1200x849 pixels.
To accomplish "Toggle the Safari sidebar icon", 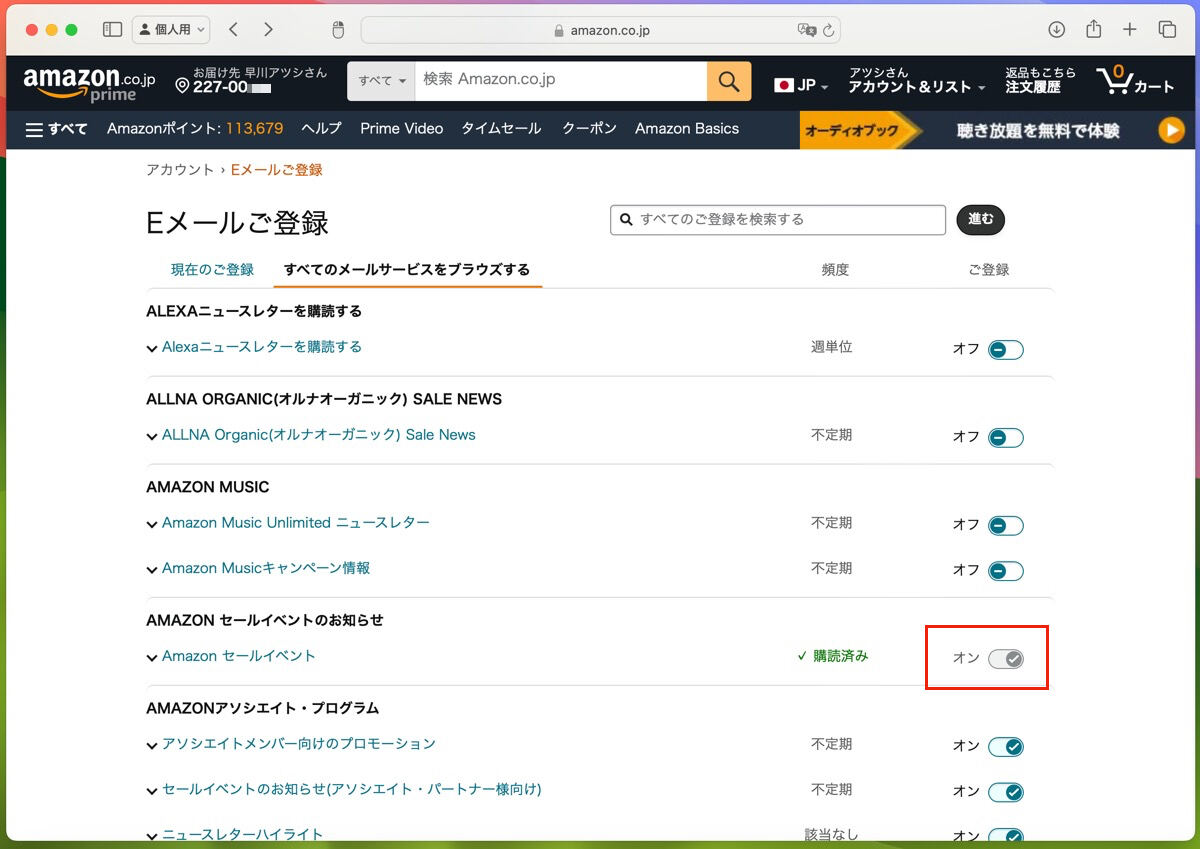I will click(112, 30).
